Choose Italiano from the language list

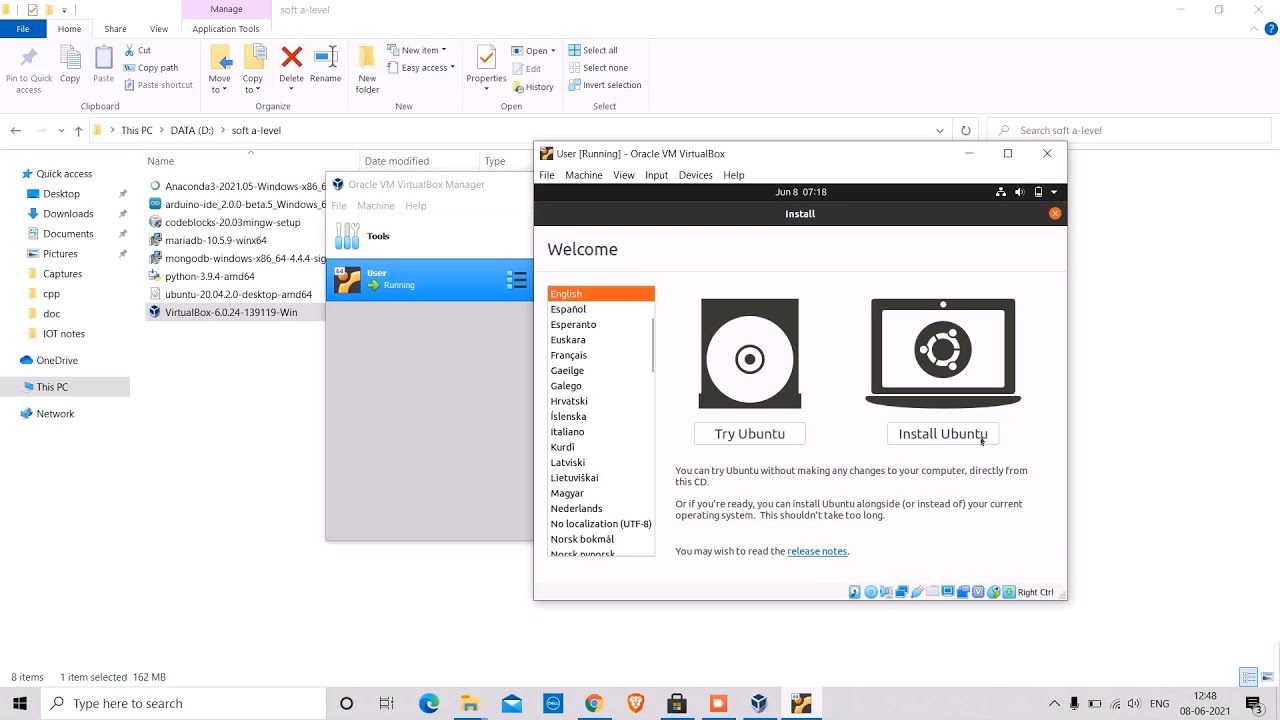567,432
